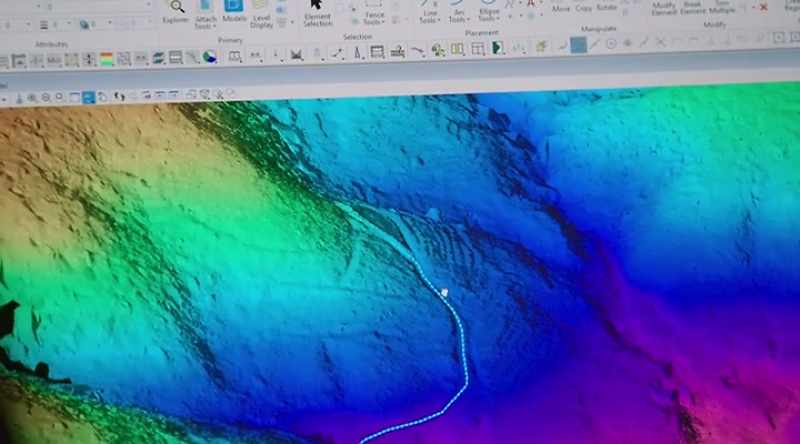800x444 pixels.
Task: Click the pie-chart toolbar icon
Action: [x=209, y=57]
